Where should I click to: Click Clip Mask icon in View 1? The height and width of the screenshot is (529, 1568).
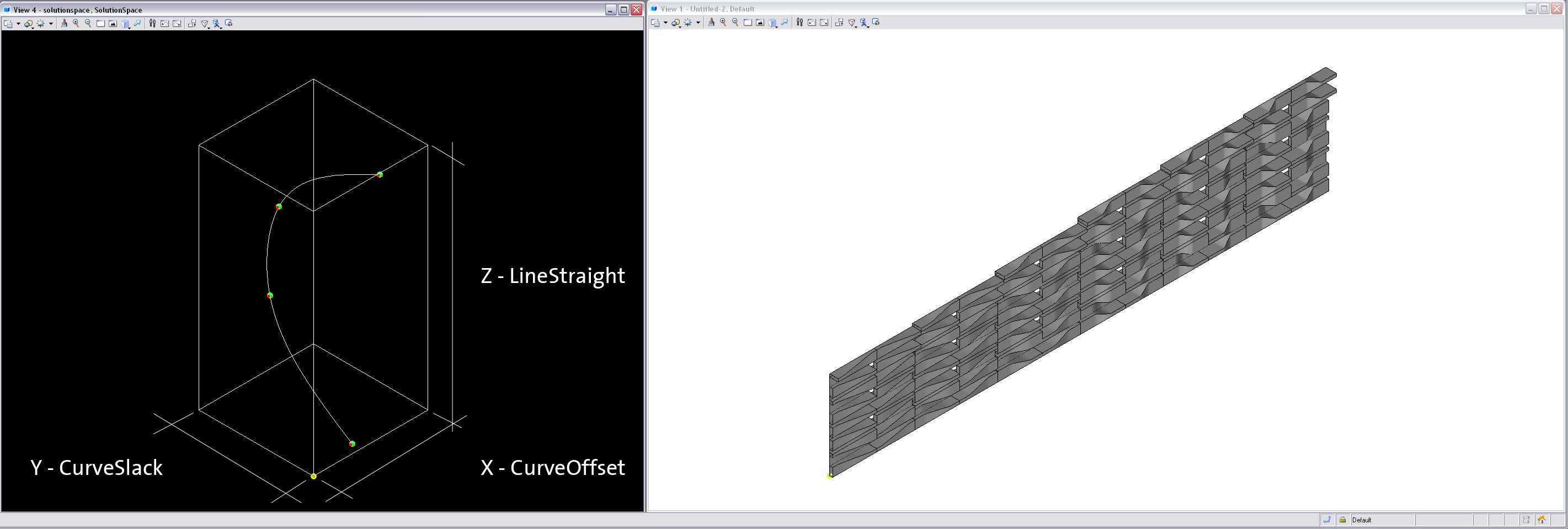(x=876, y=22)
